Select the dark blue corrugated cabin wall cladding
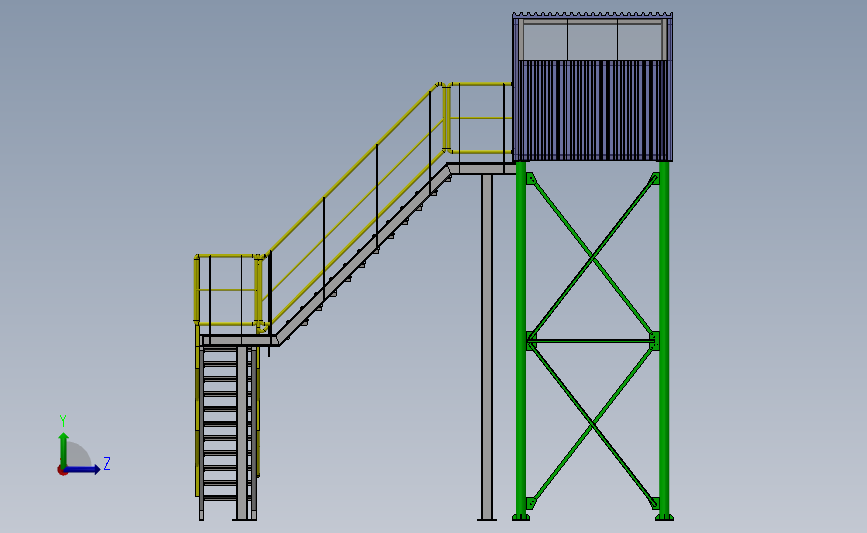The height and width of the screenshot is (533, 867). click(x=592, y=110)
